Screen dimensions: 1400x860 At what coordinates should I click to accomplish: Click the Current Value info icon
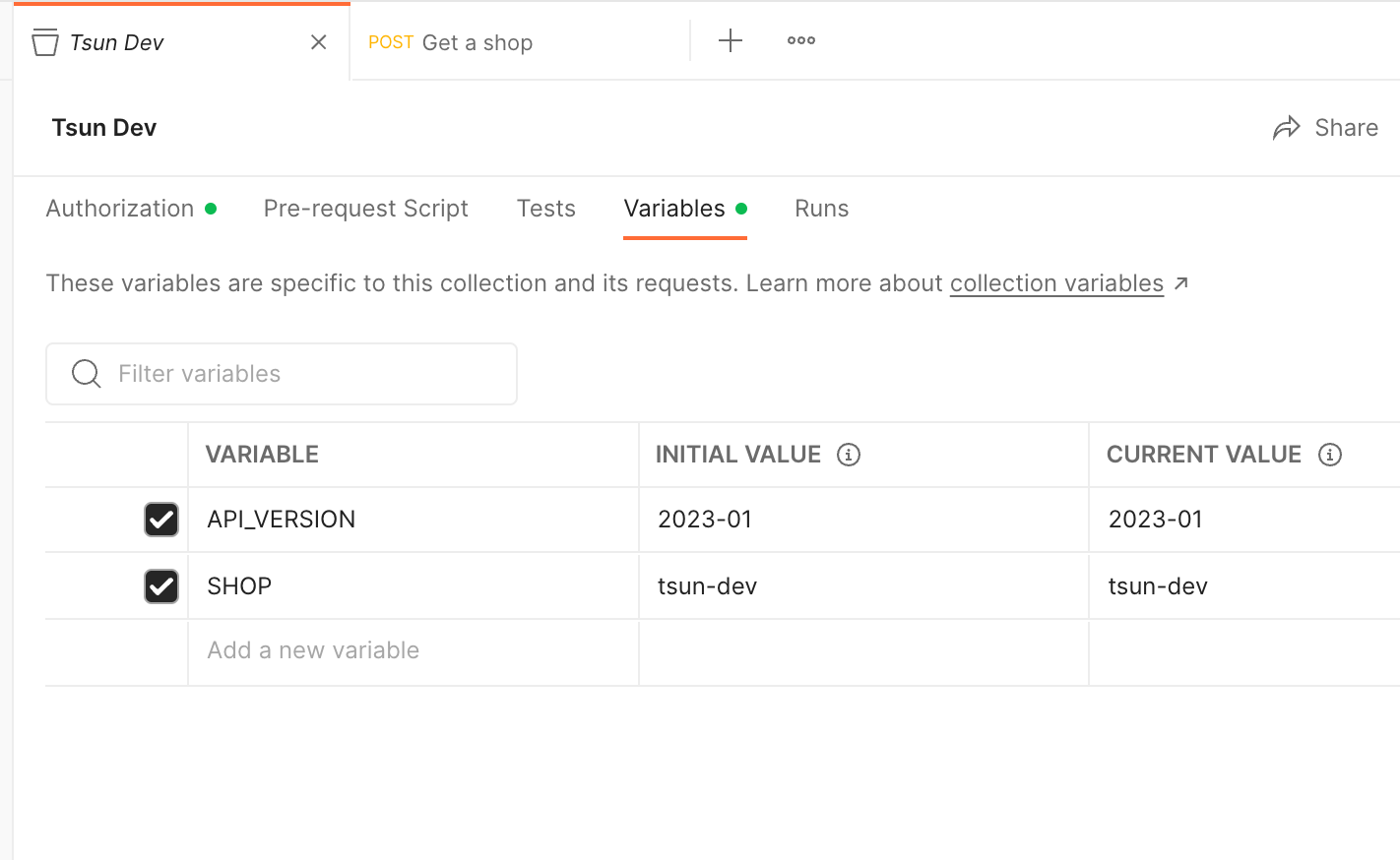click(1330, 455)
